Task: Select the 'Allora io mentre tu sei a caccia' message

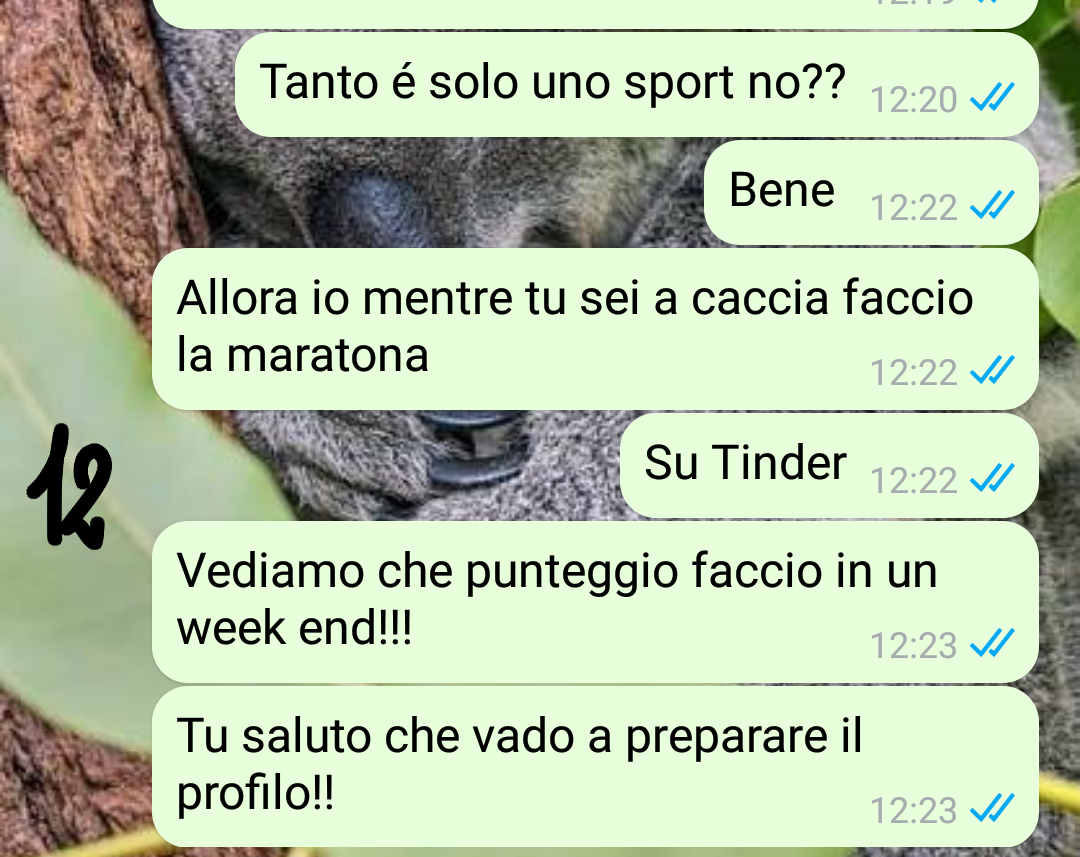Action: 595,329
